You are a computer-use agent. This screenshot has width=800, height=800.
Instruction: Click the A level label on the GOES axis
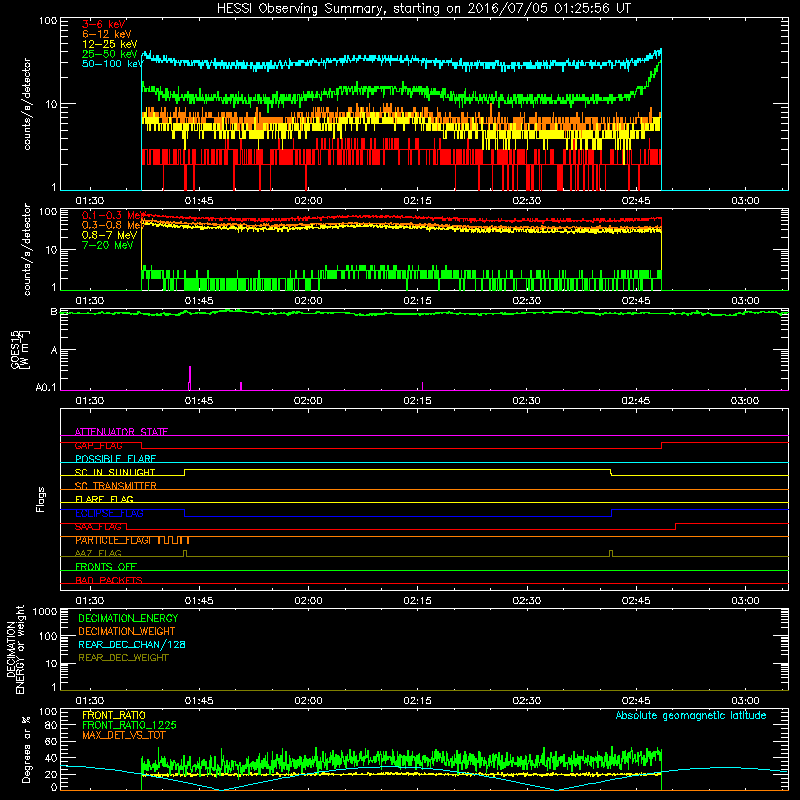click(54, 350)
